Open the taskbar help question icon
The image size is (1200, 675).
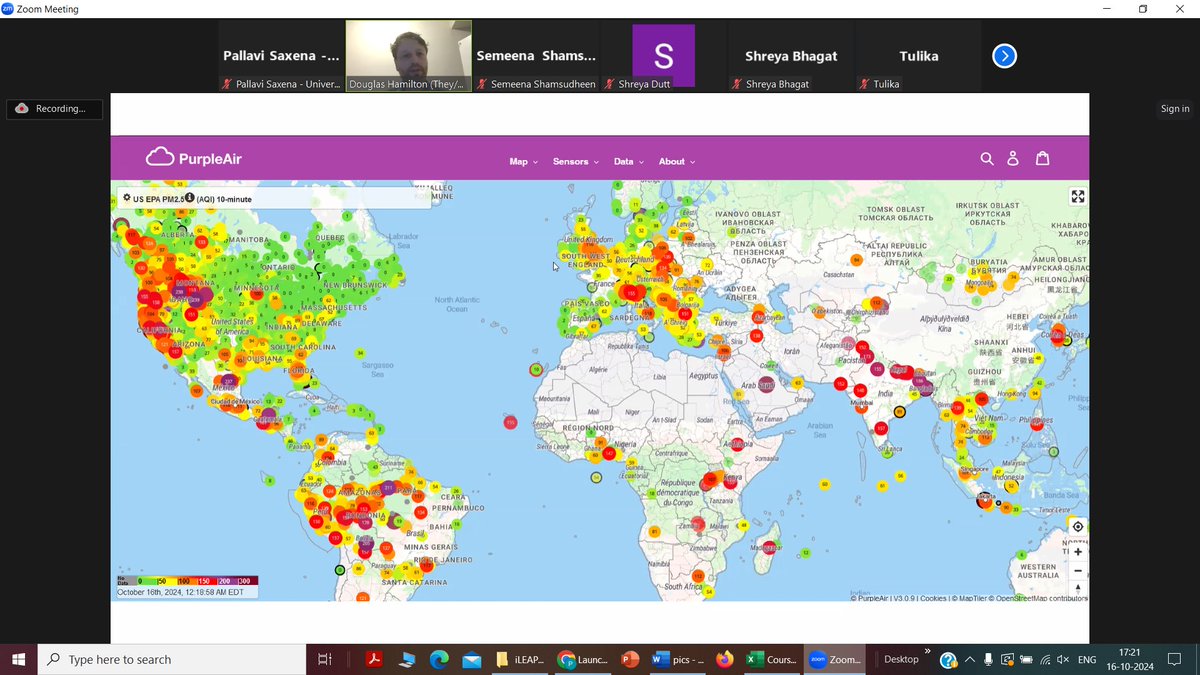[x=947, y=660]
